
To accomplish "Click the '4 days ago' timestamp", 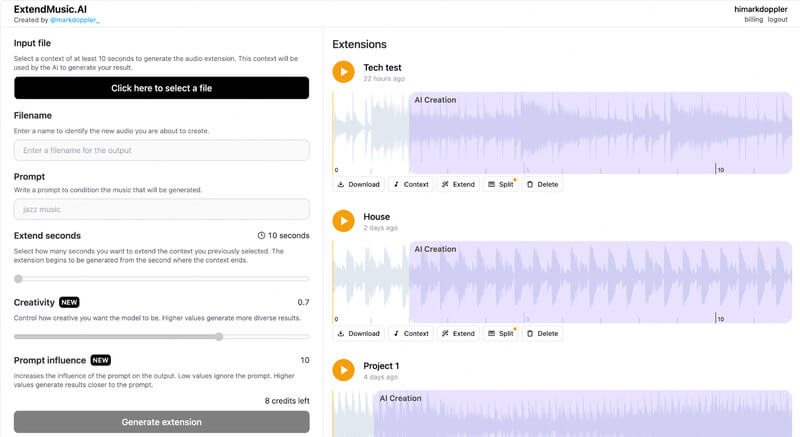I will pyautogui.click(x=380, y=377).
